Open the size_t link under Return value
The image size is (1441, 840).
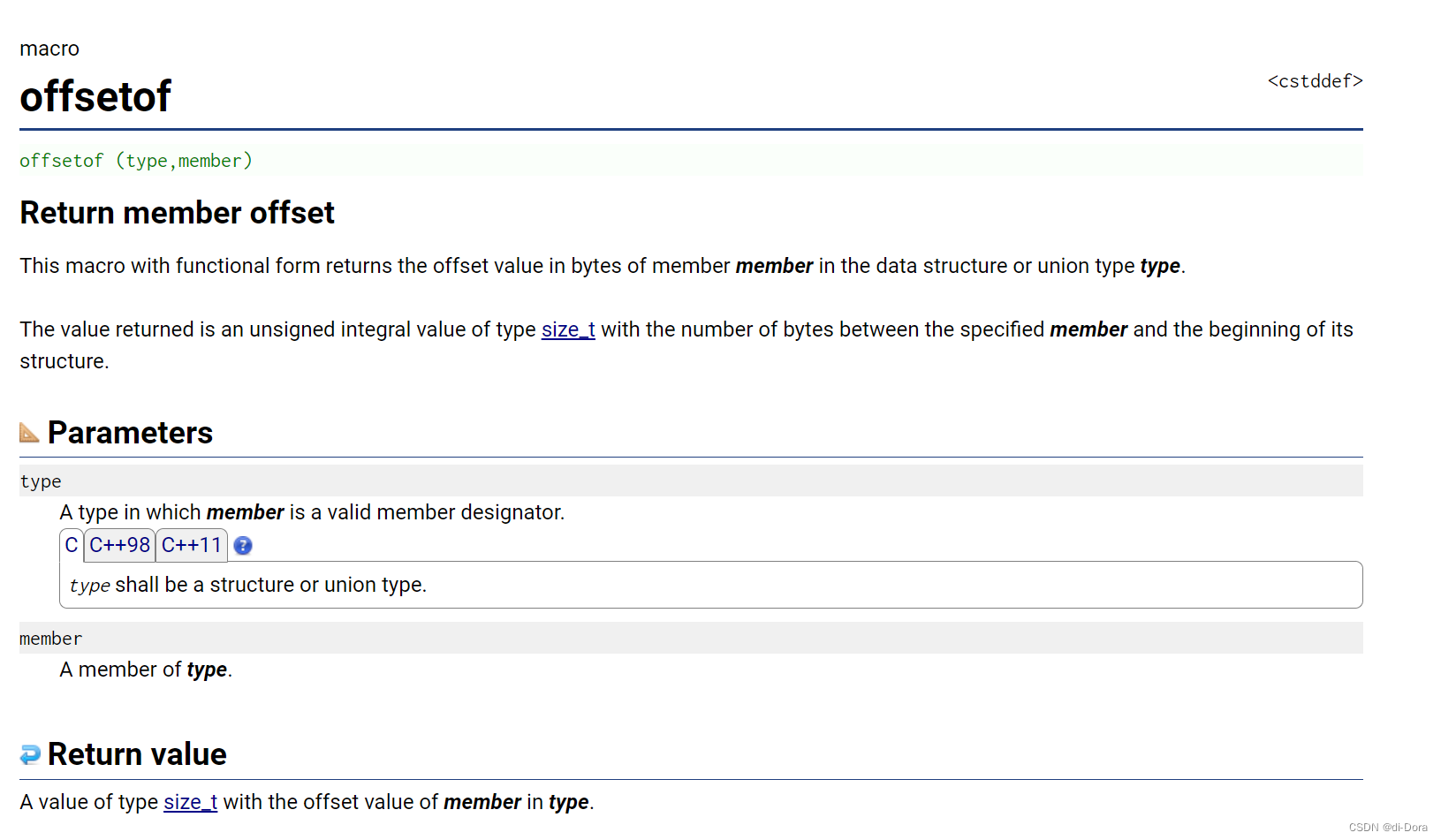[x=191, y=802]
